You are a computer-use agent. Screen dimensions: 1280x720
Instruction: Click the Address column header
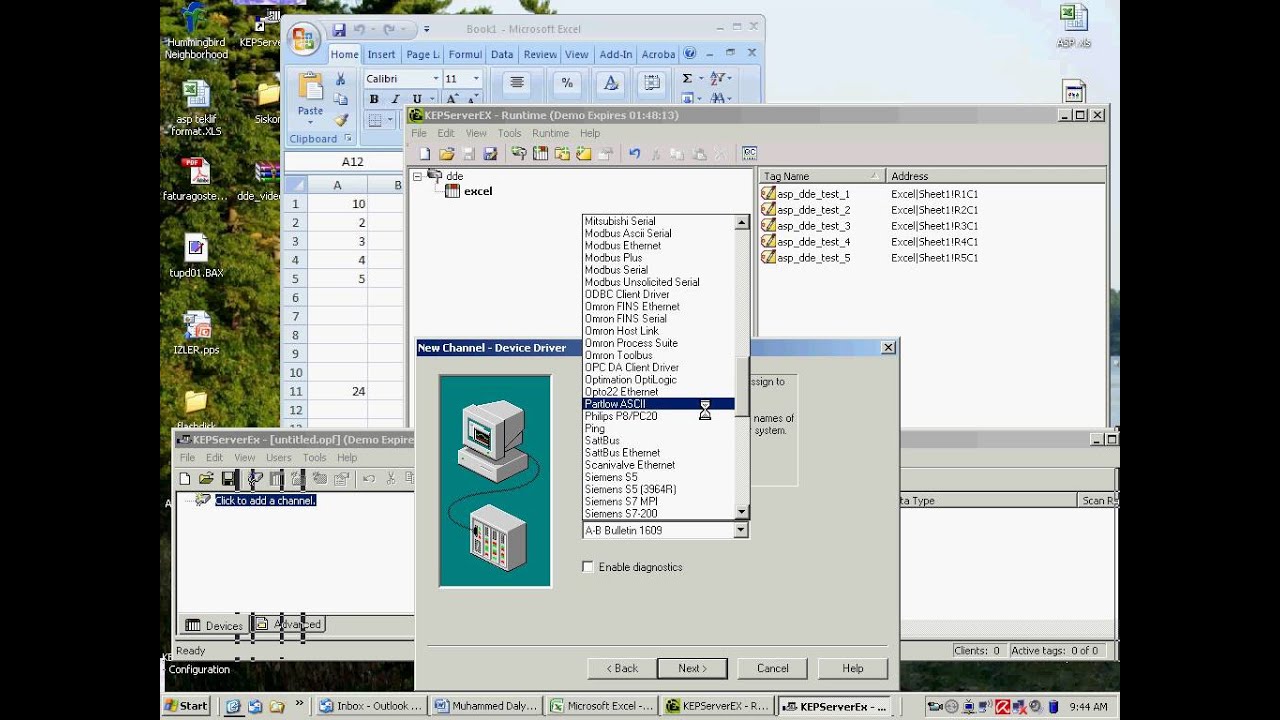[x=996, y=176]
